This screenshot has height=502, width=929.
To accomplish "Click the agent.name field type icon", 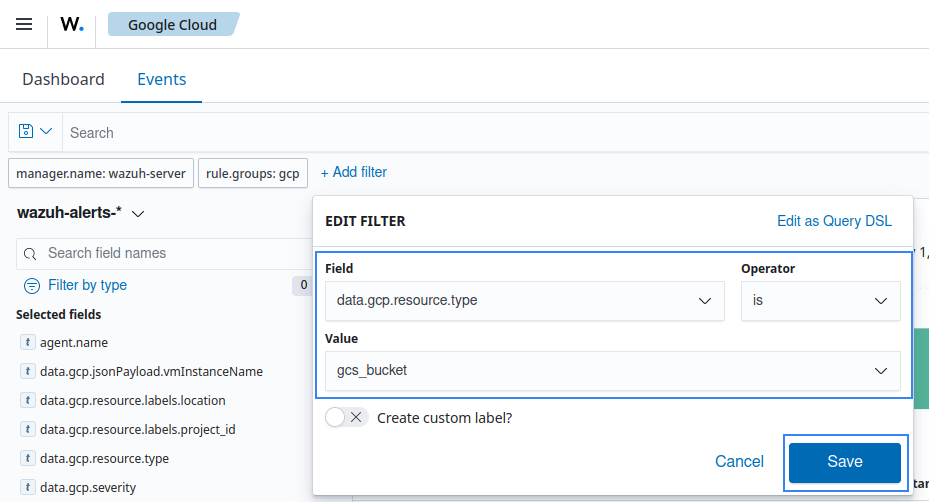I will [28, 342].
